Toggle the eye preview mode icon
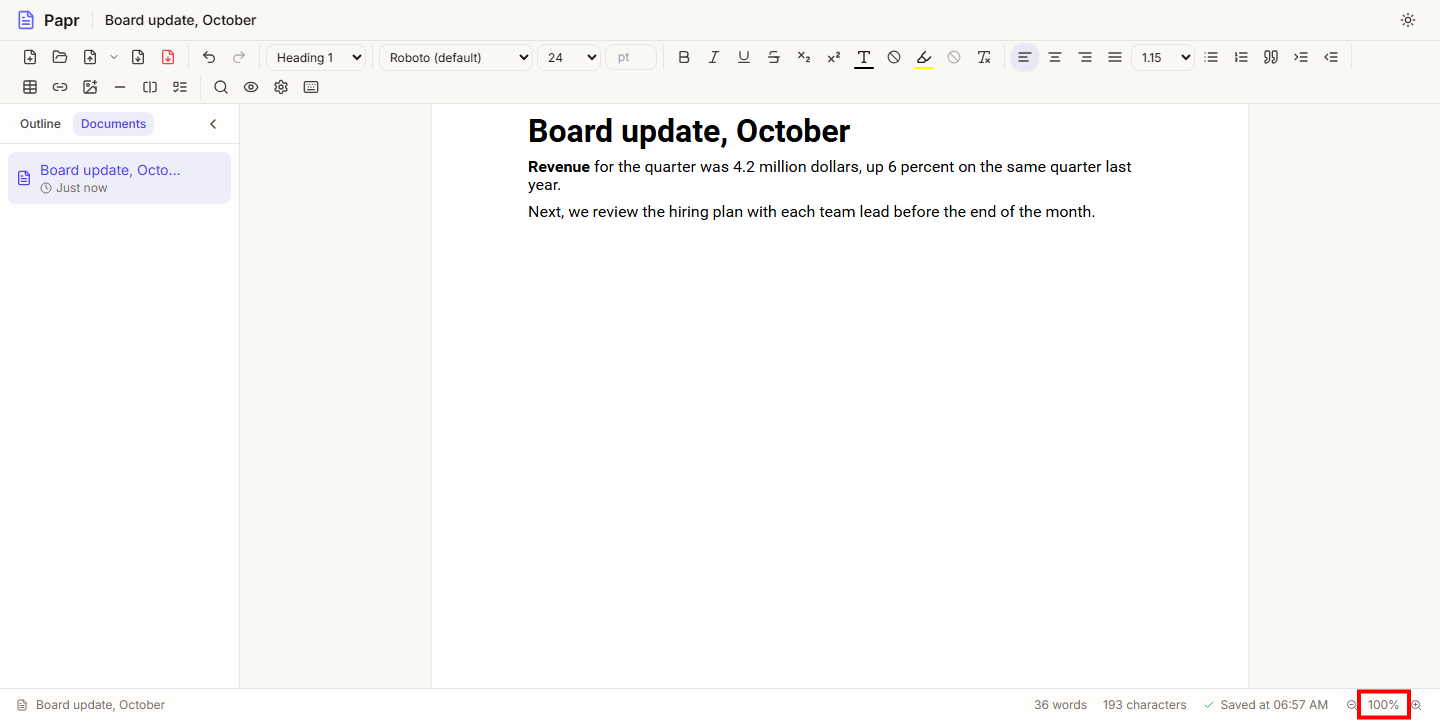The image size is (1440, 720). (251, 87)
